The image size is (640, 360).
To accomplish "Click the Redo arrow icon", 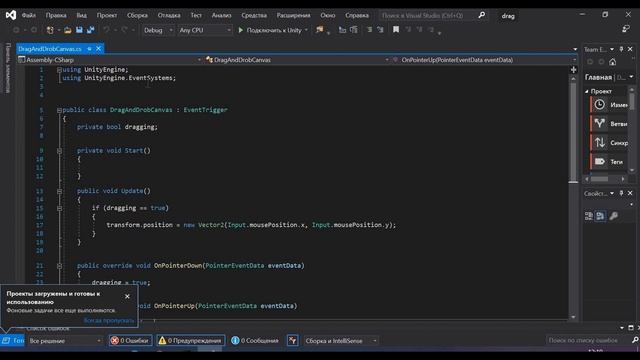I will point(124,30).
